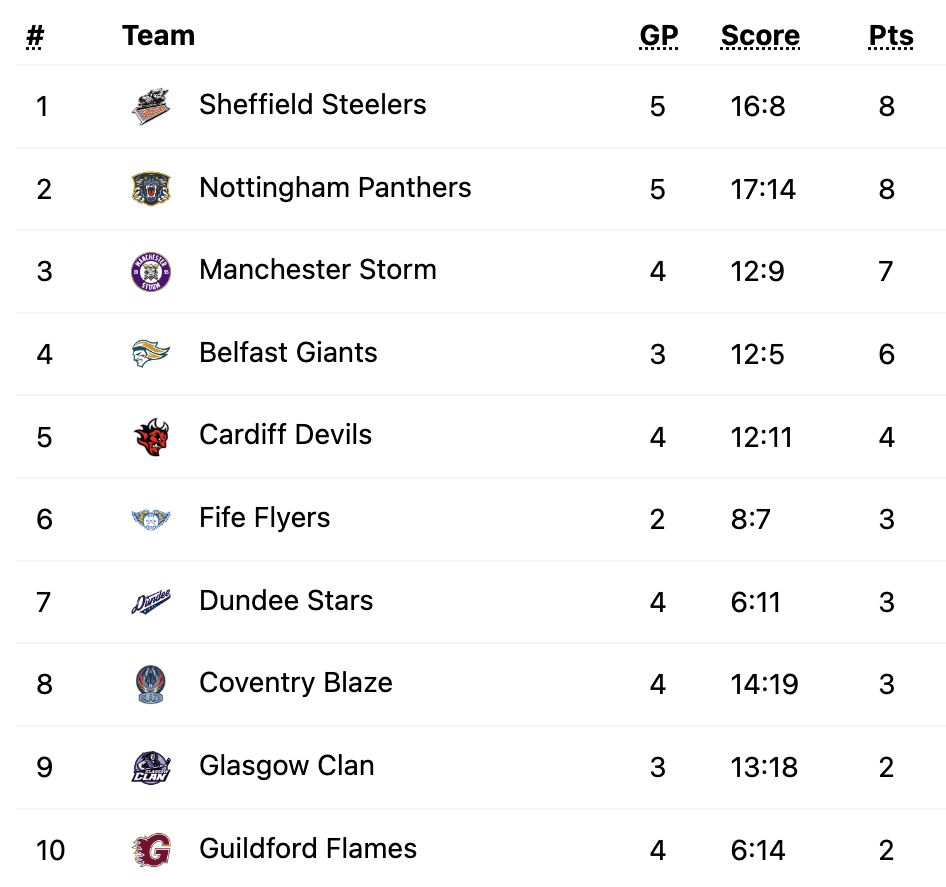Select the Manchester Storm purple logo

(x=151, y=271)
